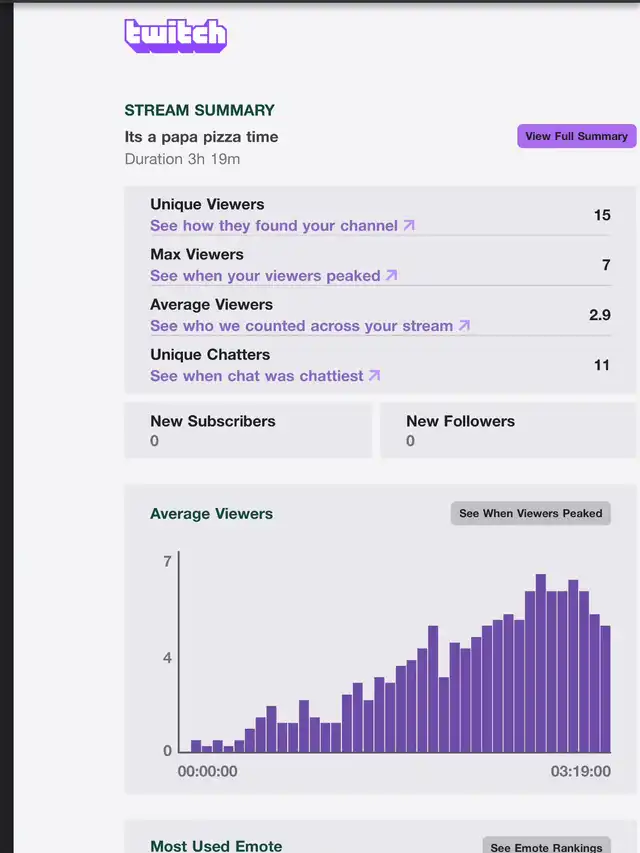Open the See Emote Rankings button
Screen dimensions: 640x853
coord(546,847)
